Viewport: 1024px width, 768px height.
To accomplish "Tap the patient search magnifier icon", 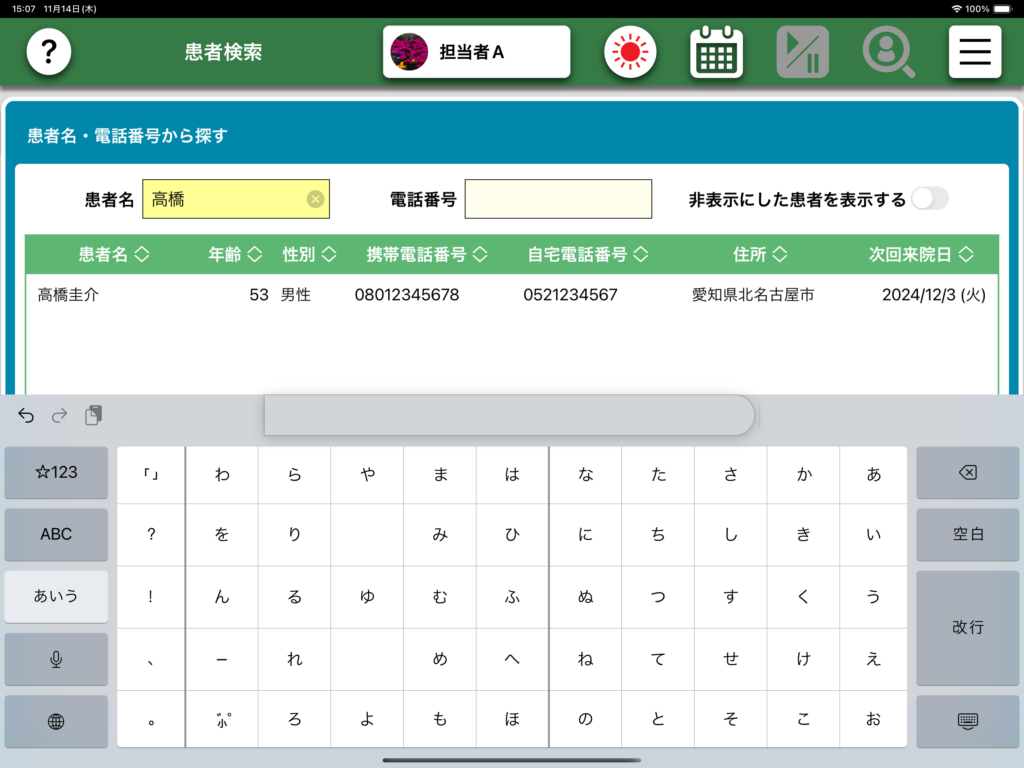I will pyautogui.click(x=888, y=52).
